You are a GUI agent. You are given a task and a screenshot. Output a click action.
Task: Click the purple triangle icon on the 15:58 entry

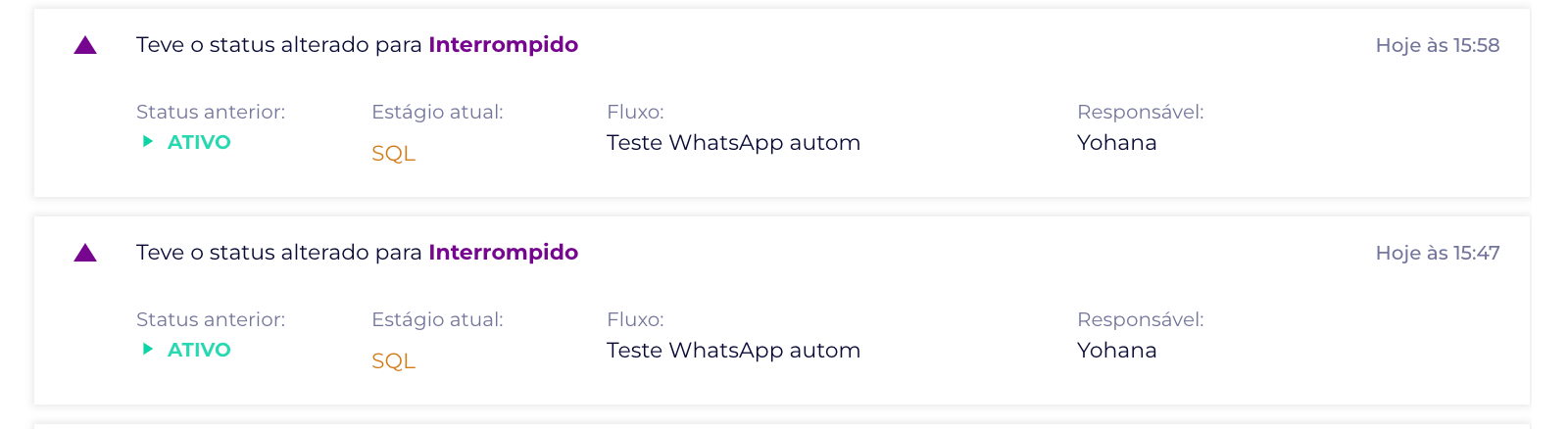[85, 46]
